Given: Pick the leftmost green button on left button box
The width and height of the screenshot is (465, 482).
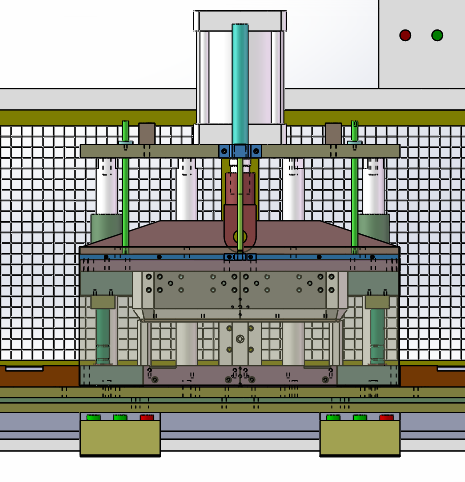Looking at the screenshot, I should tap(93, 417).
